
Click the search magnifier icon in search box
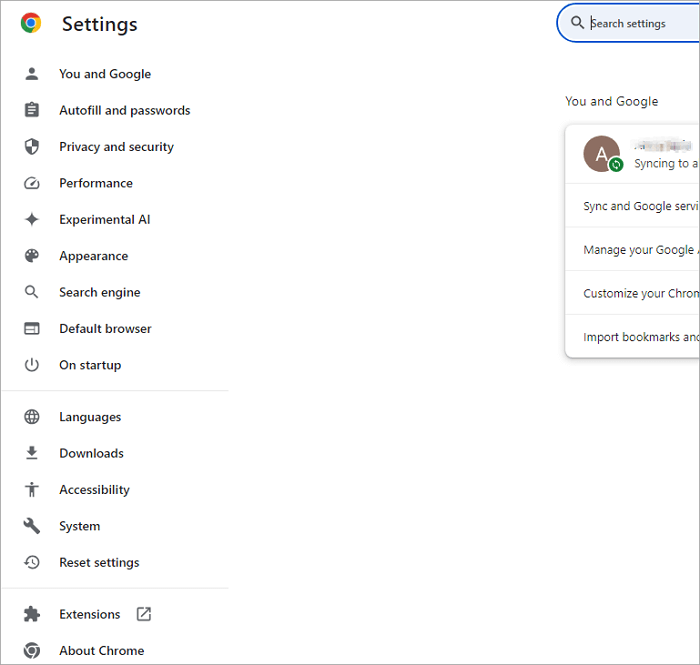(x=577, y=22)
